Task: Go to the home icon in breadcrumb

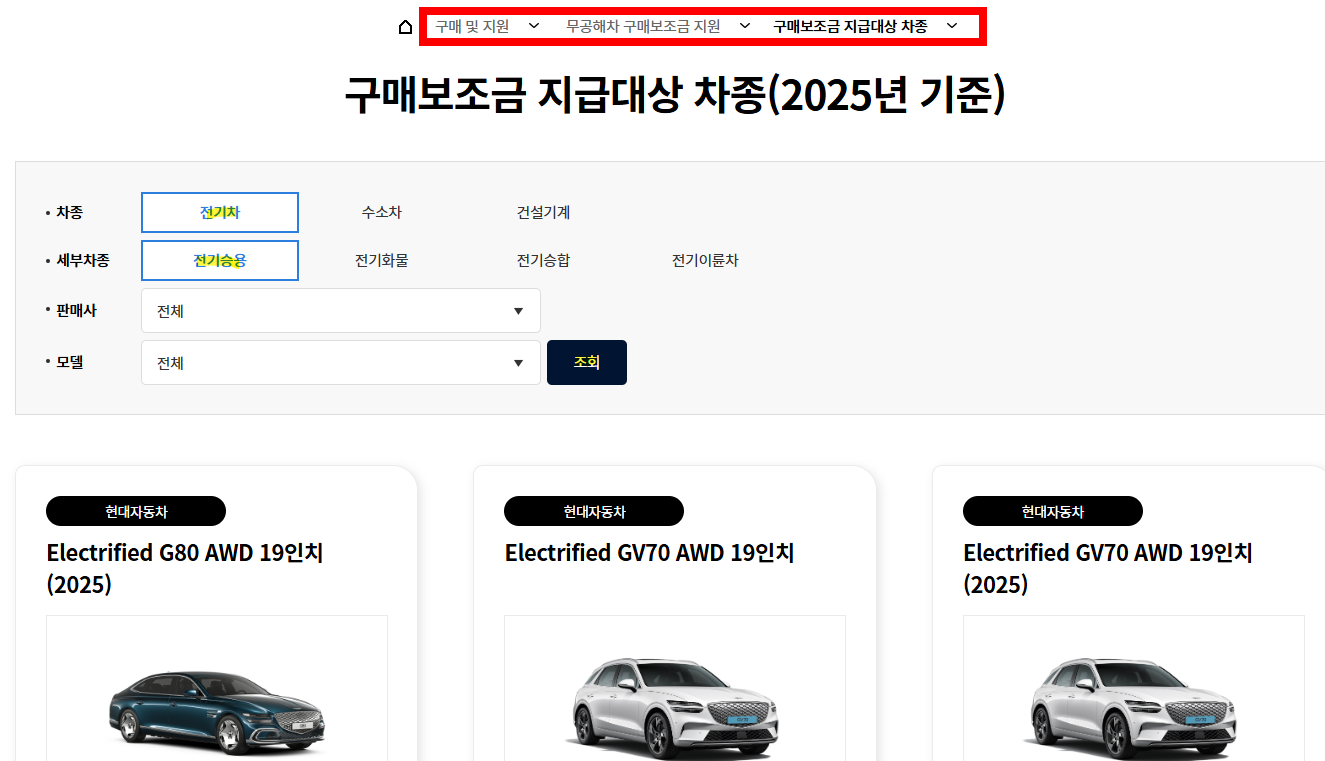Action: [405, 27]
